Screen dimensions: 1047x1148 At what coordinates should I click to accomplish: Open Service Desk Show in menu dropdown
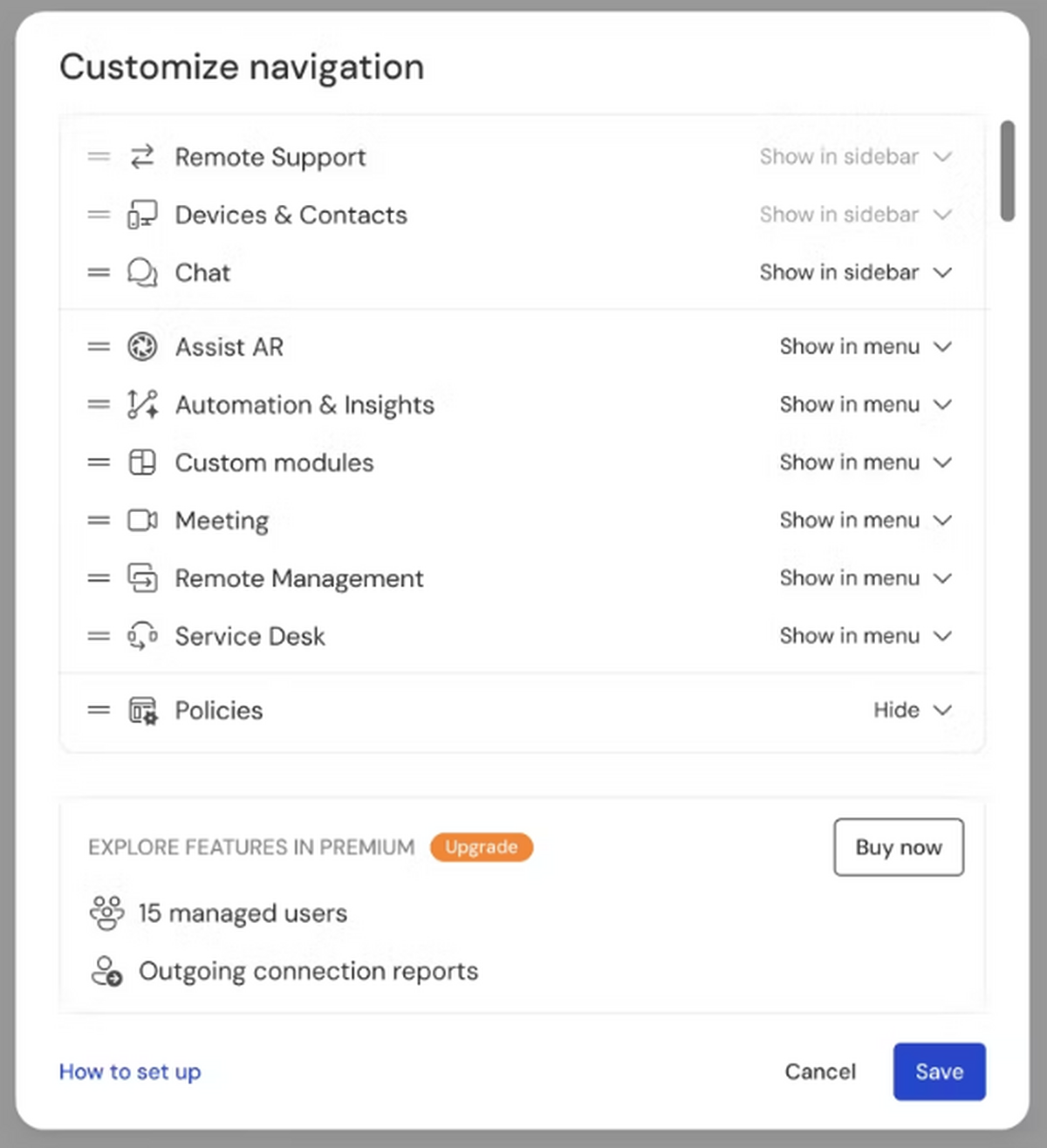coord(866,636)
